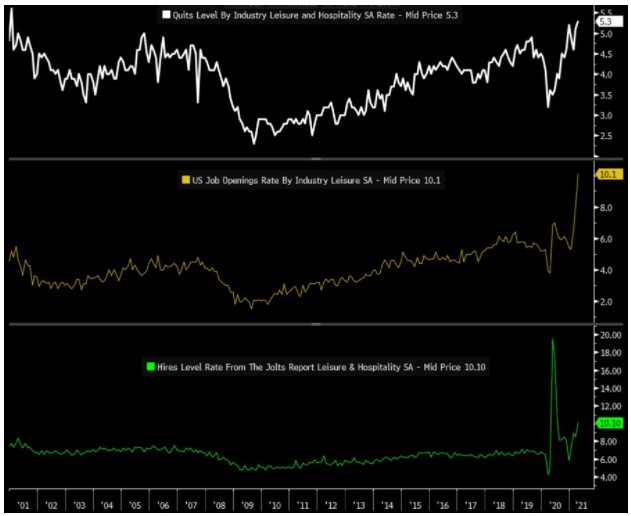
Task: Click the yellow 10.1 last-value tag
Action: click(x=609, y=174)
